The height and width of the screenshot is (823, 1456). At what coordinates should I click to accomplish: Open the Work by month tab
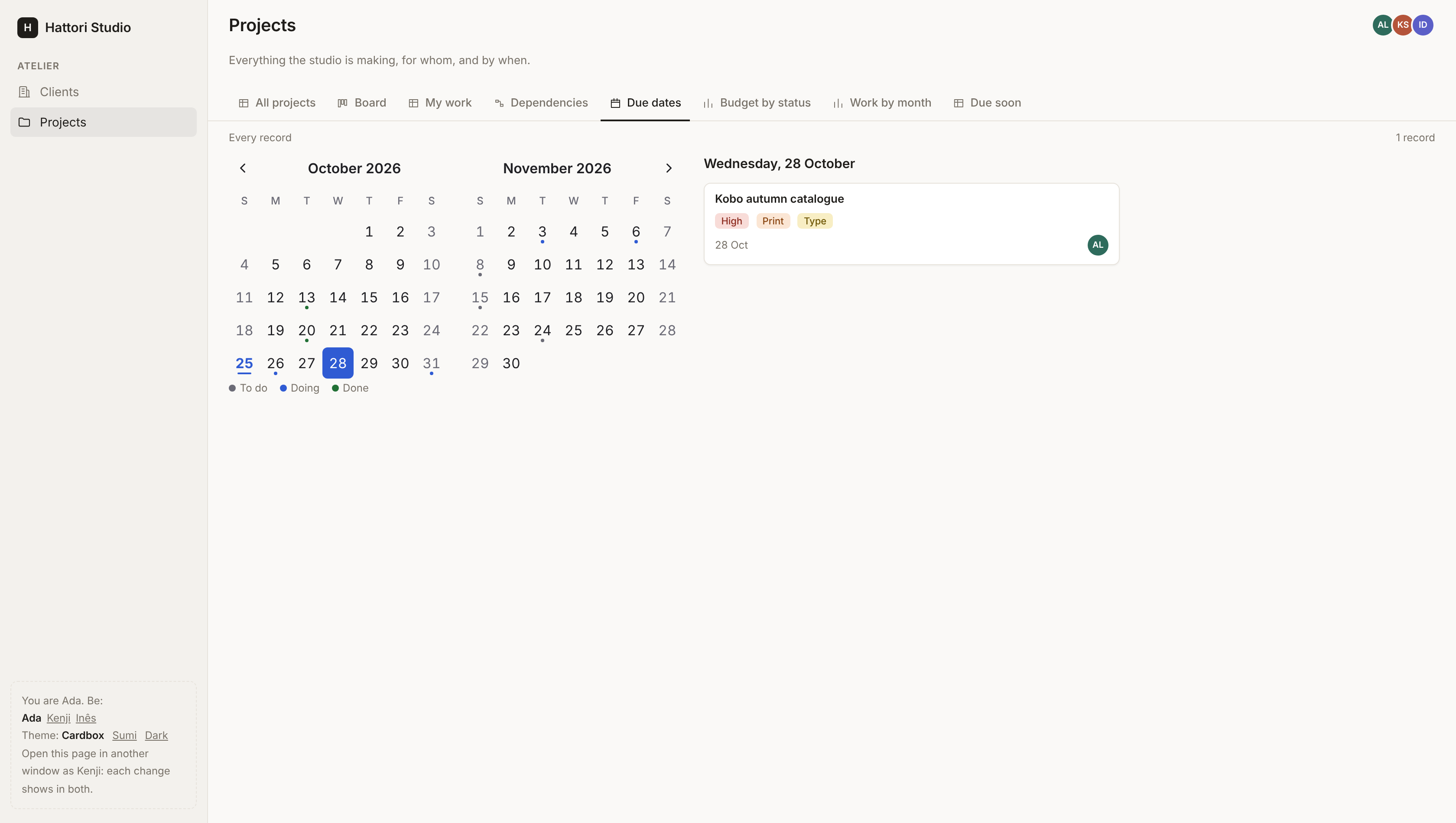[882, 103]
